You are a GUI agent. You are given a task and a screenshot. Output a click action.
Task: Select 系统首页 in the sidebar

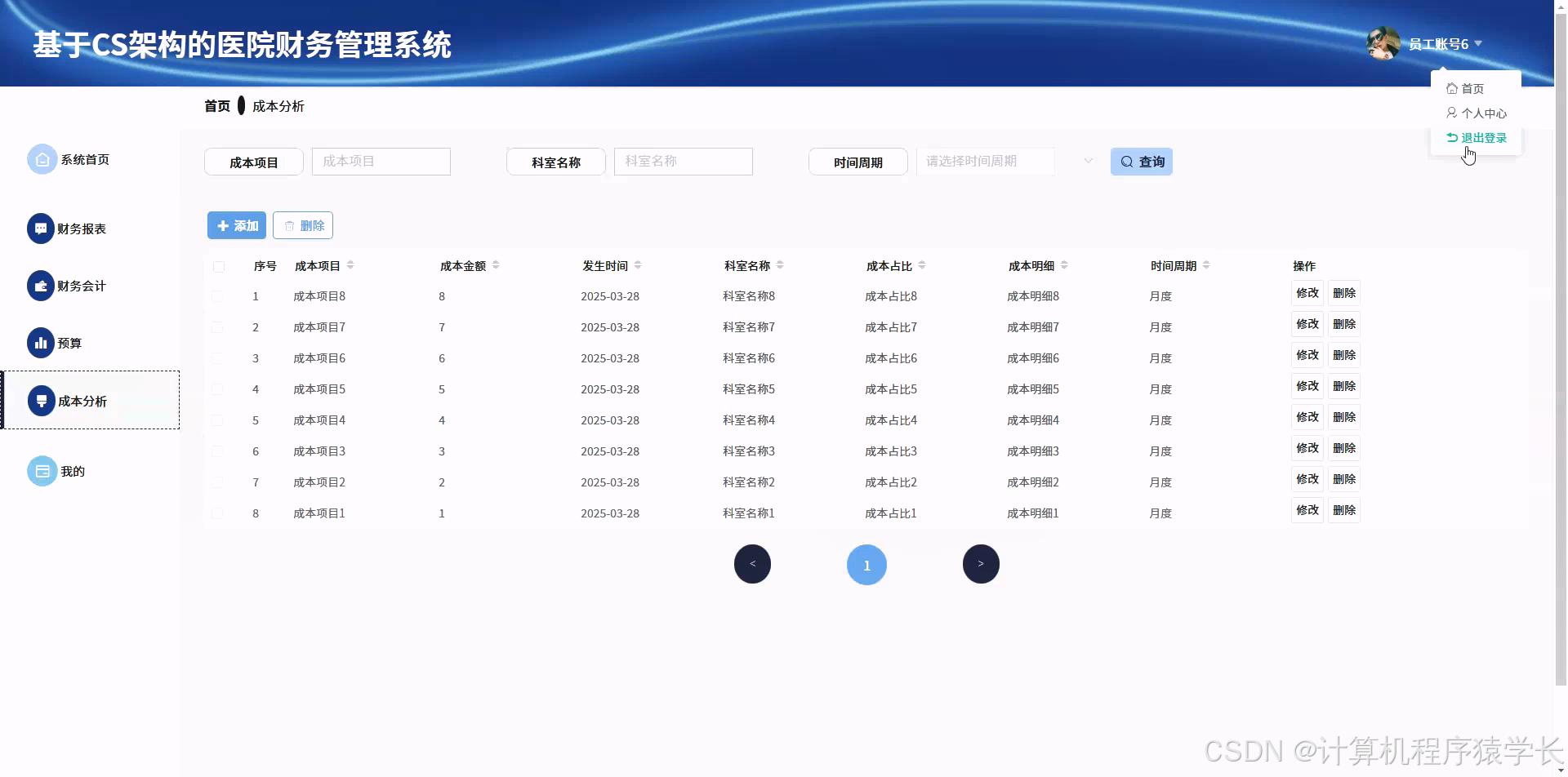pos(84,159)
